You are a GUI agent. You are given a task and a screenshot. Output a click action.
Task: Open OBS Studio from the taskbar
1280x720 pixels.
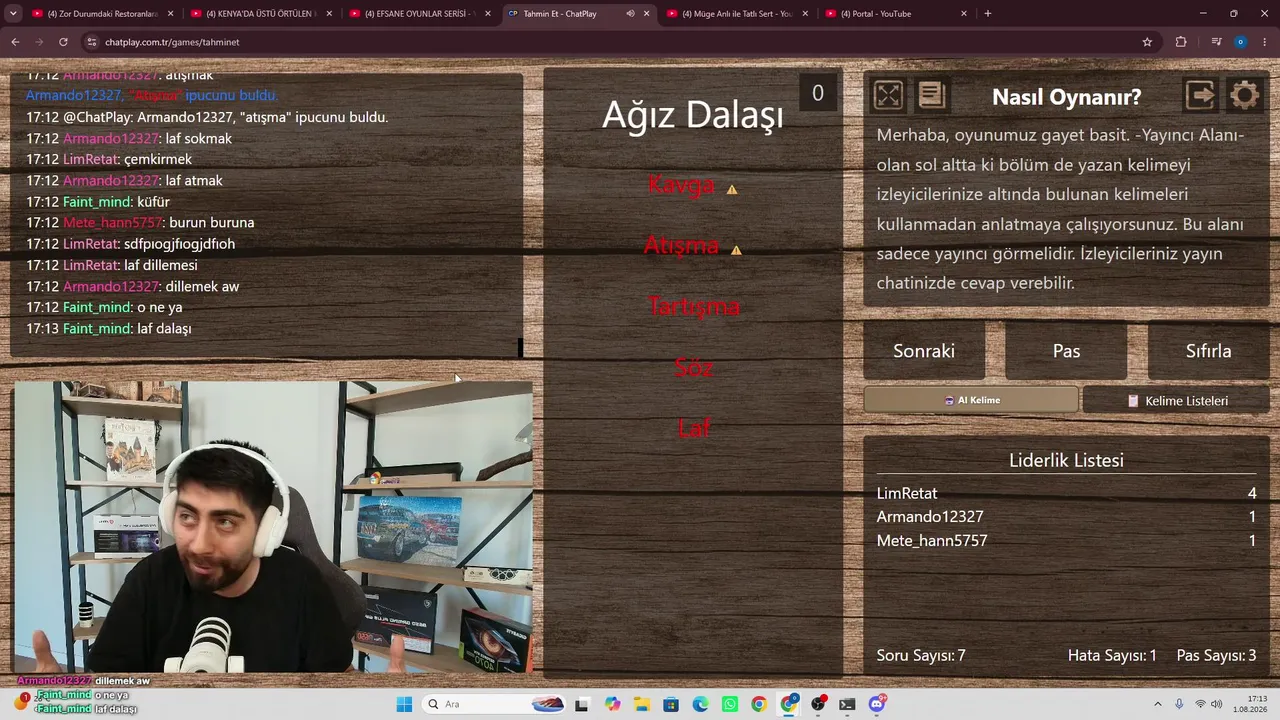818,704
